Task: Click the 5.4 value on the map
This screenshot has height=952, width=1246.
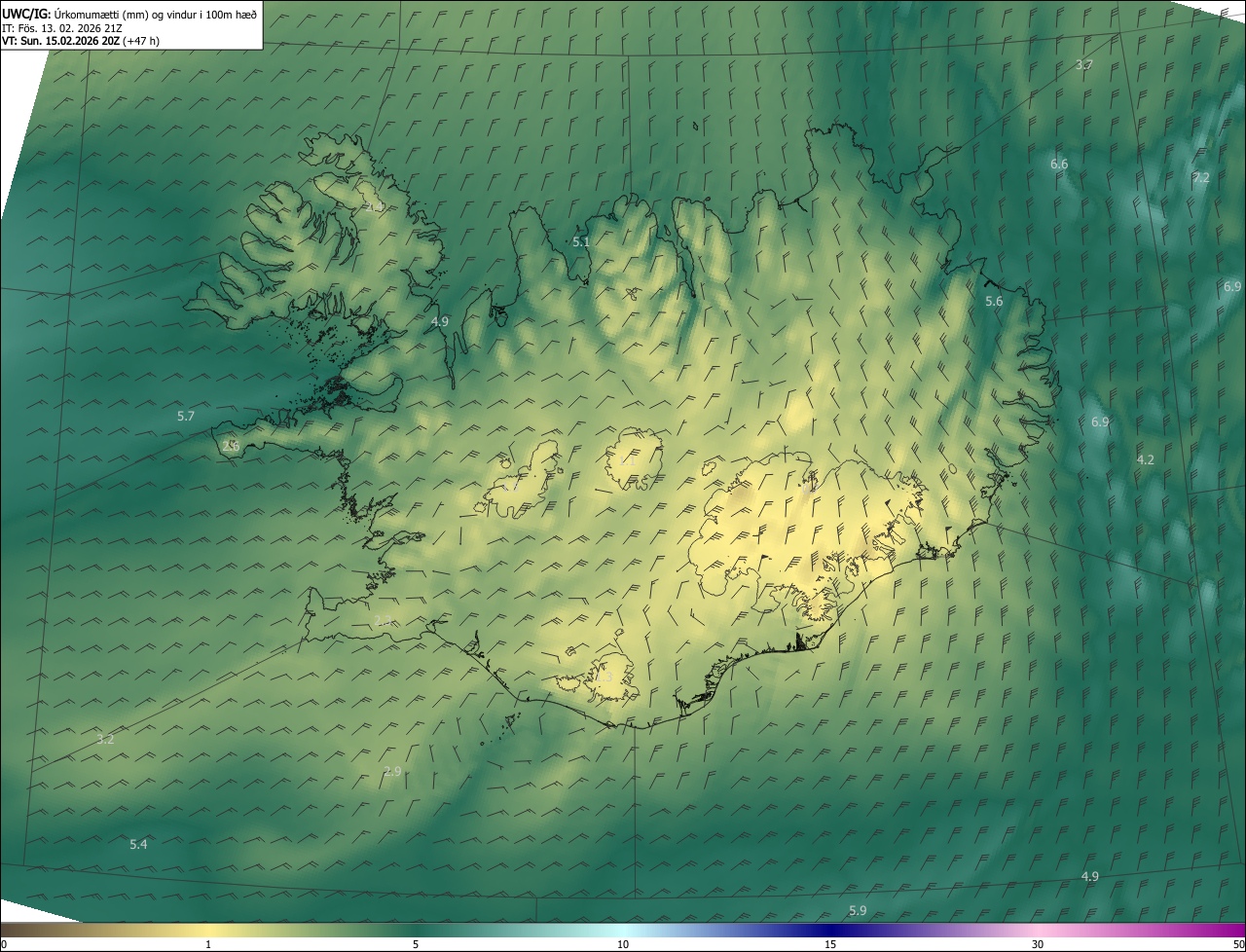Action: coord(138,844)
